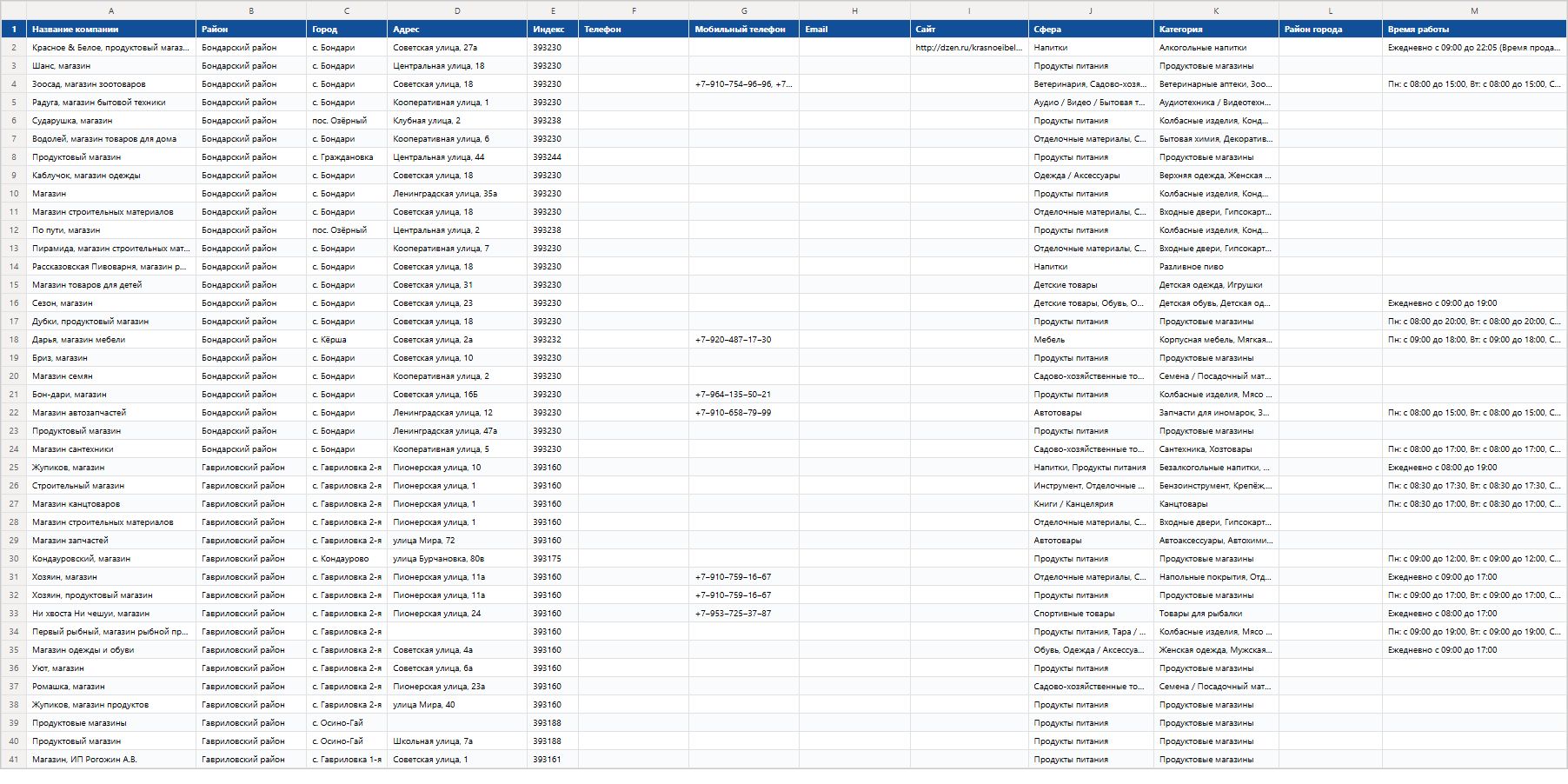
Task: Select the postal index cell '393161'
Action: click(553, 759)
